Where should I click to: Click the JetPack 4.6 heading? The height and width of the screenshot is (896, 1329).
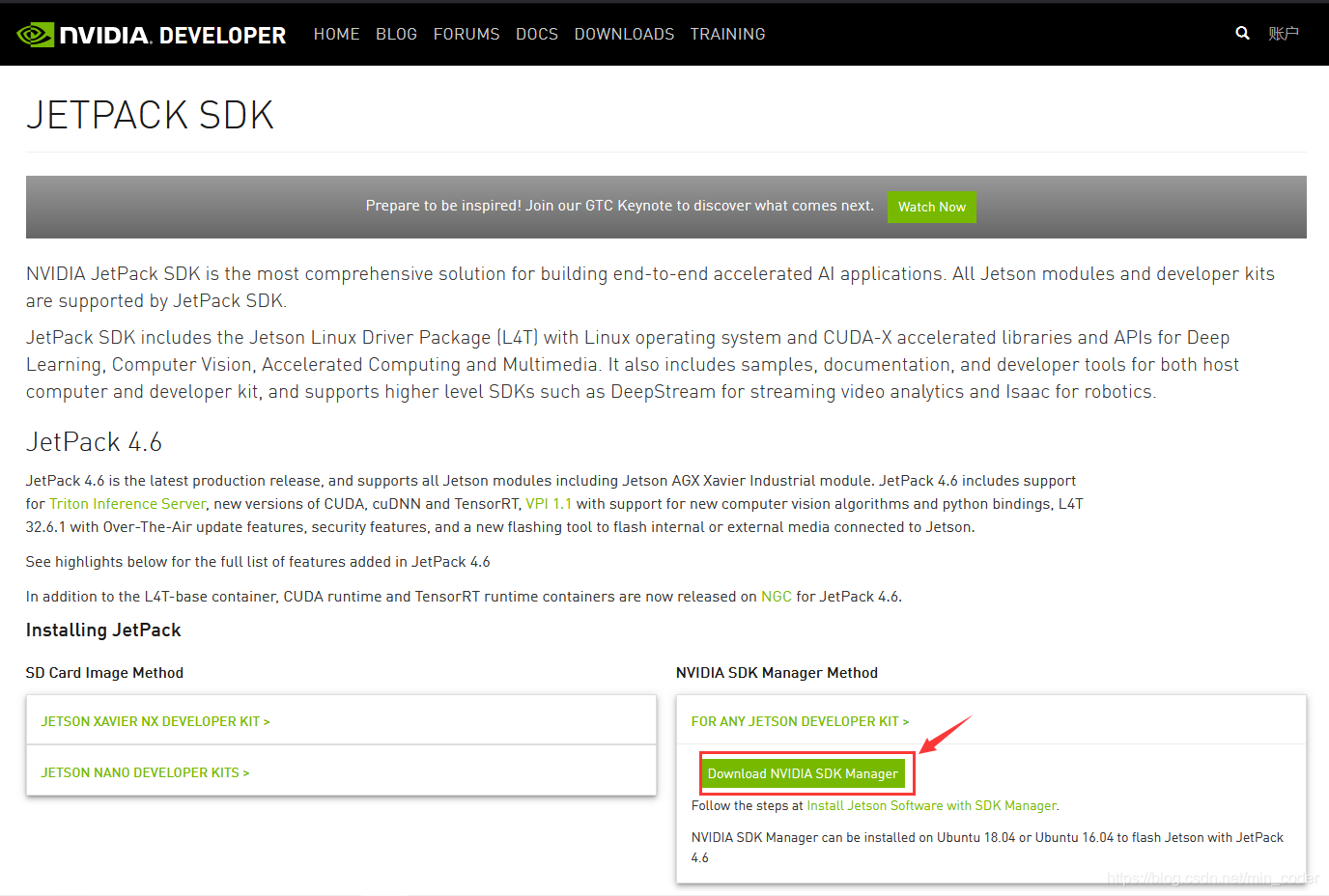point(94,442)
